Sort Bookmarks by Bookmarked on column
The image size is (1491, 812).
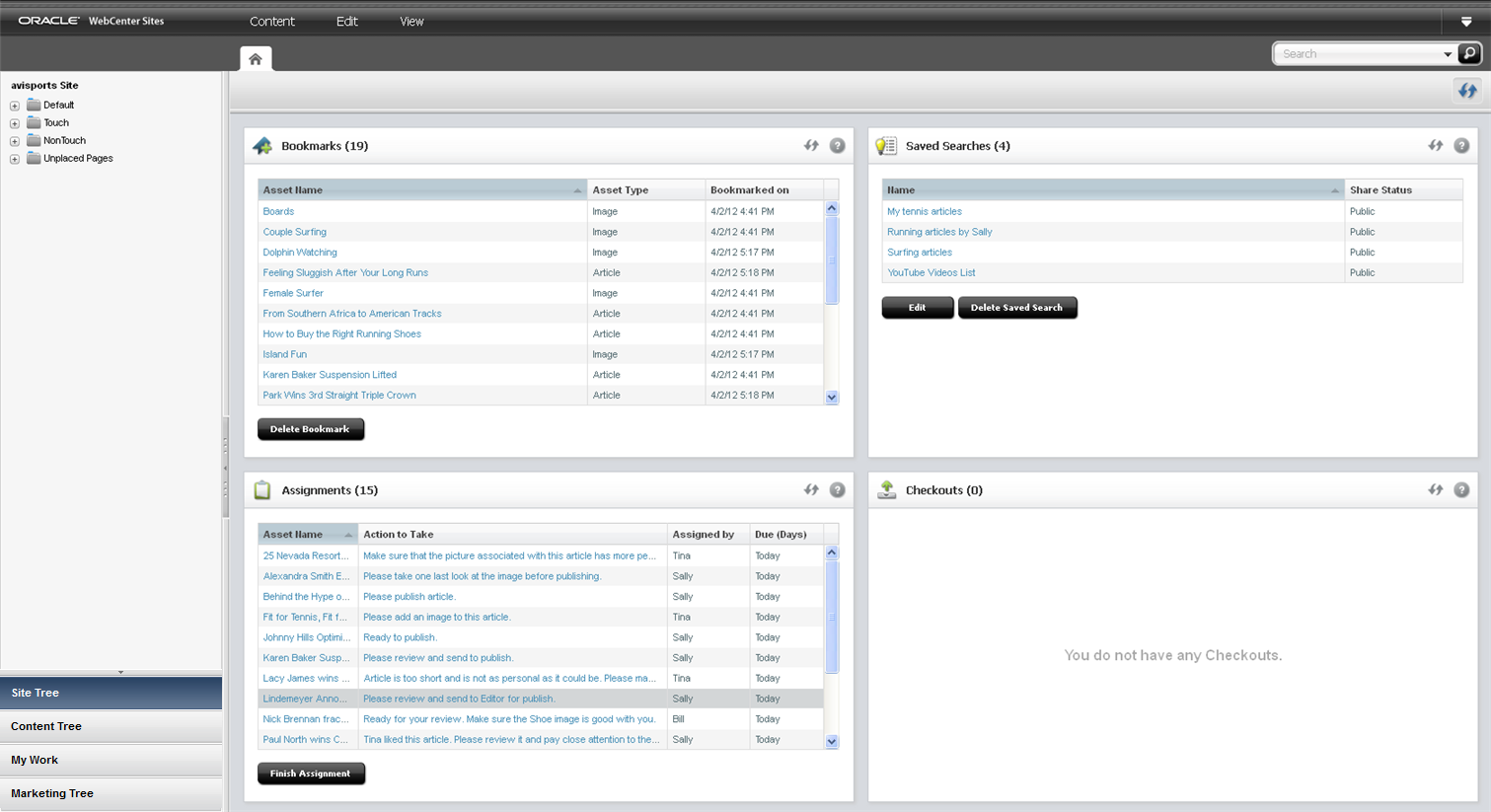[x=765, y=189]
